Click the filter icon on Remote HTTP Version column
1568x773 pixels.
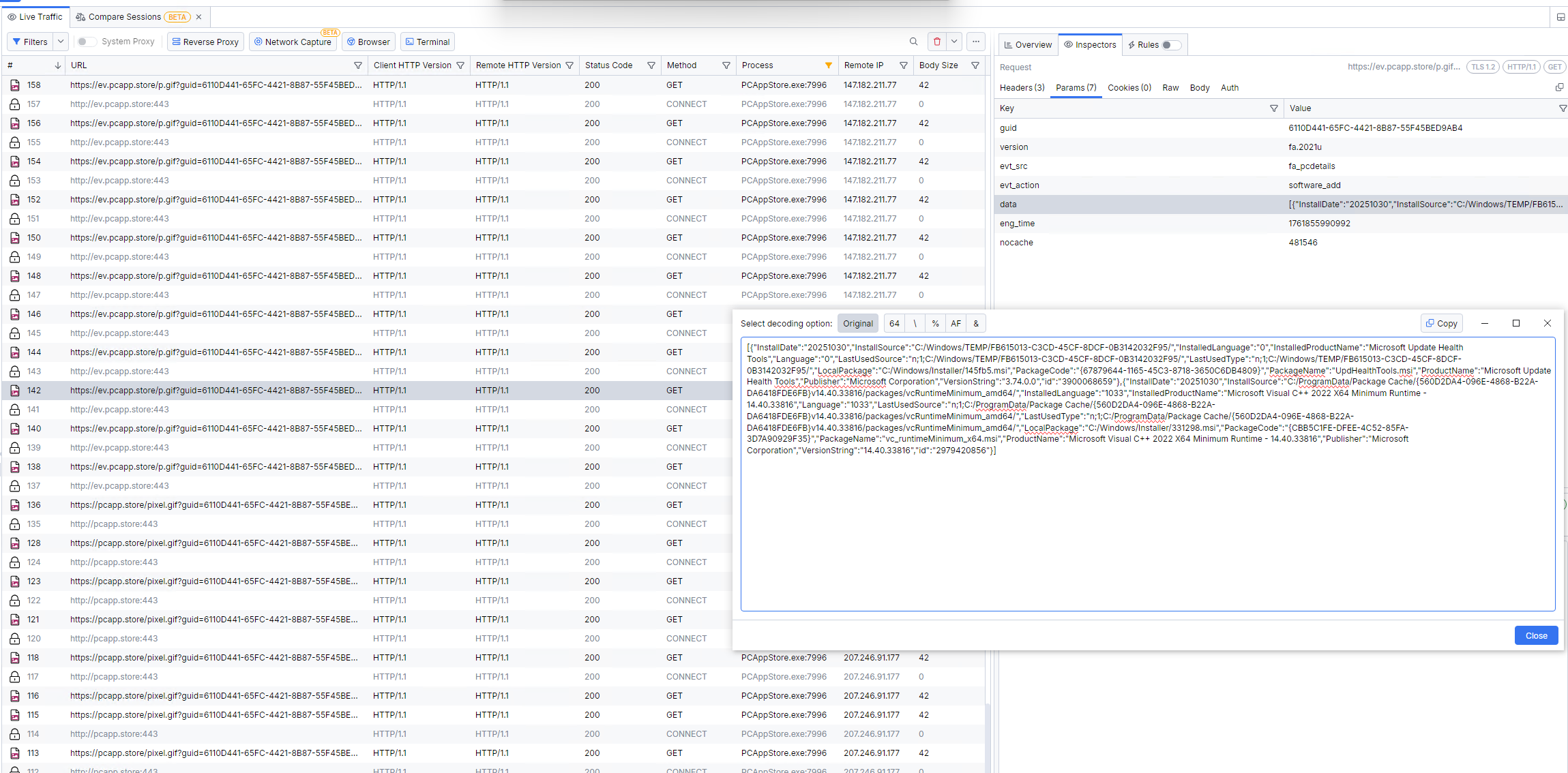coord(569,65)
